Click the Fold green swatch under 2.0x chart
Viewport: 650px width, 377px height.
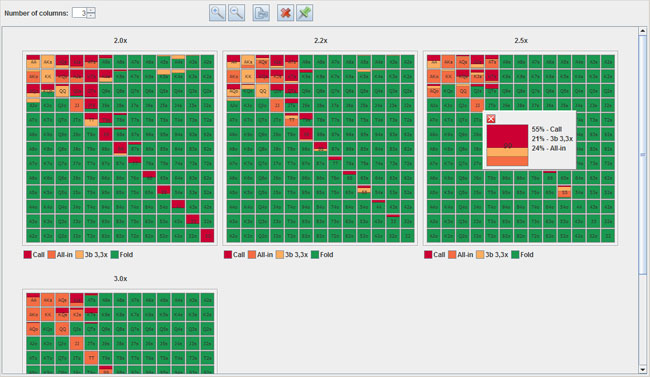coord(114,255)
